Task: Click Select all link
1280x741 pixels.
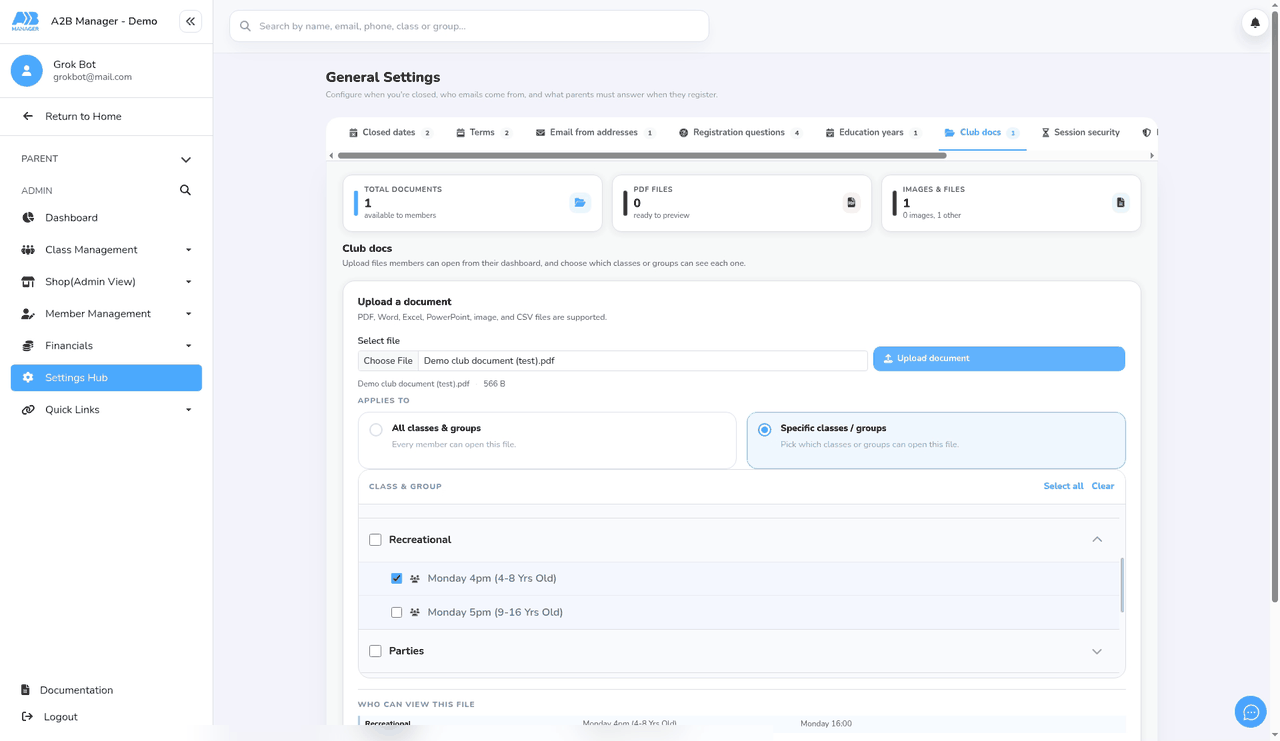Action: tap(1063, 486)
